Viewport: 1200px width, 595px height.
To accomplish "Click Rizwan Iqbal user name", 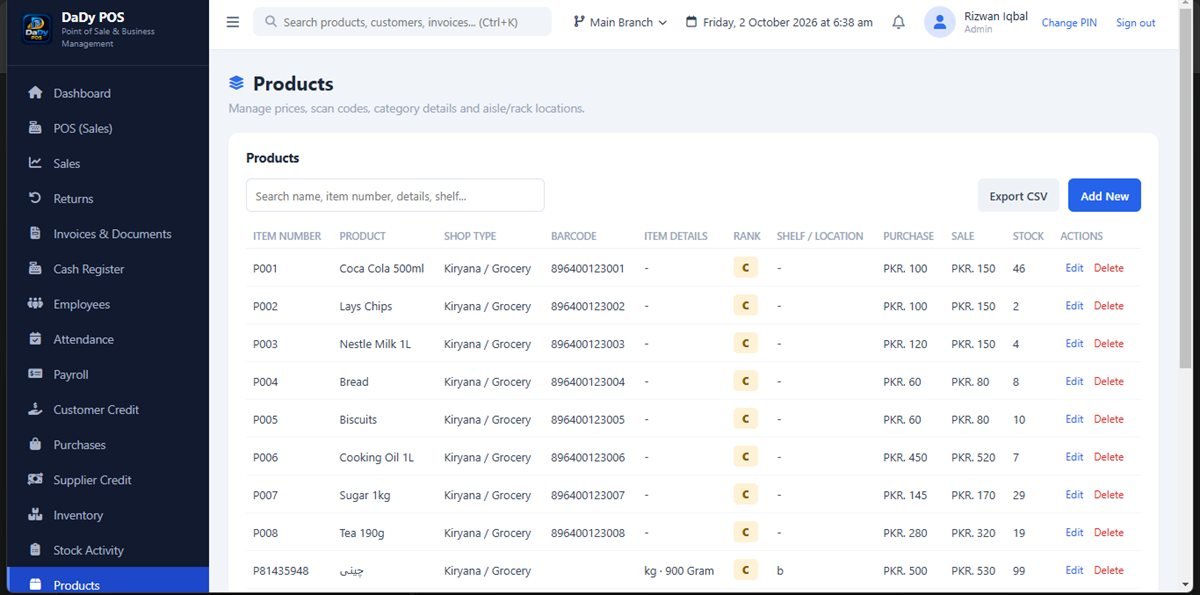I will 995,16.
